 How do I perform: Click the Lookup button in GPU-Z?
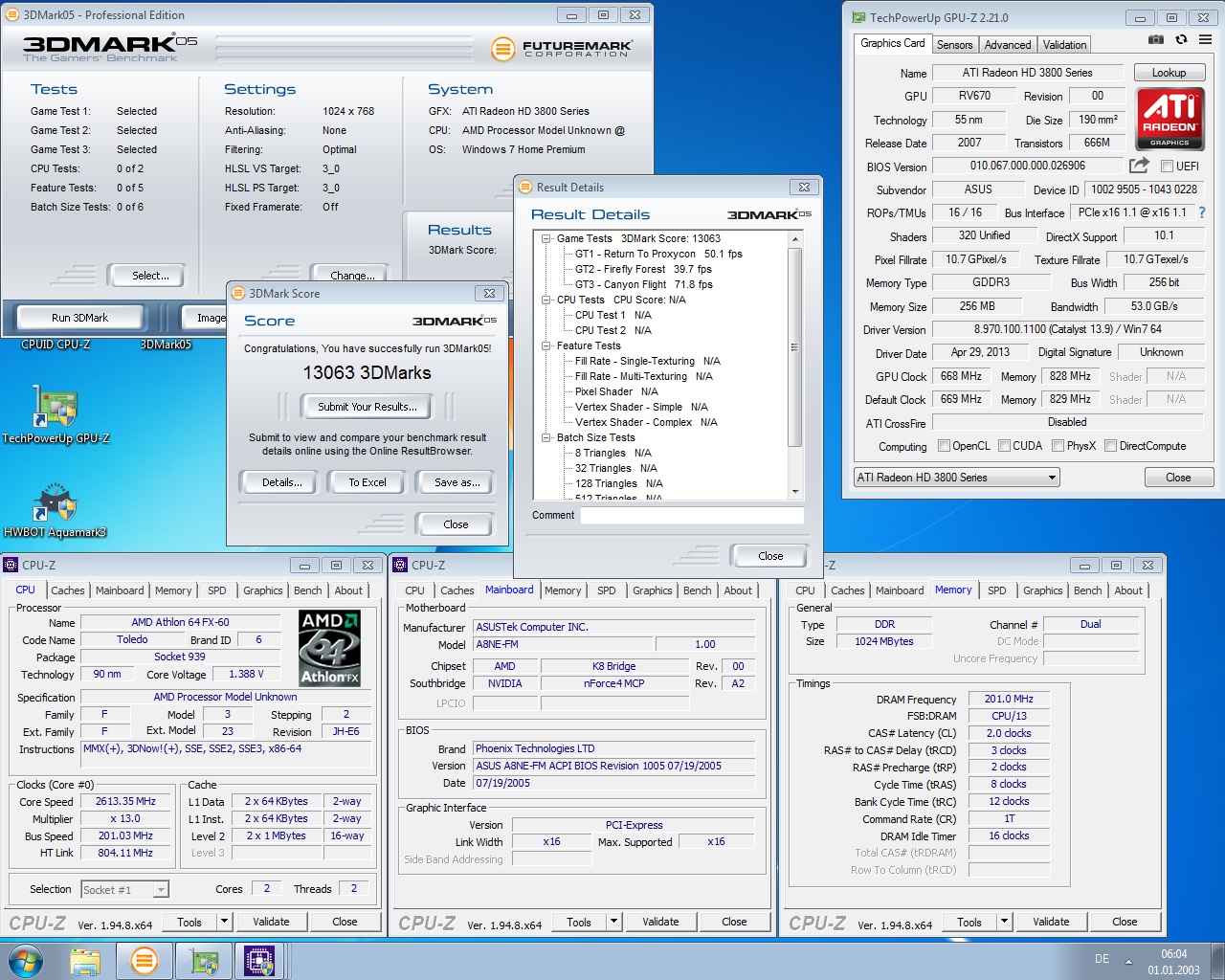click(1169, 73)
